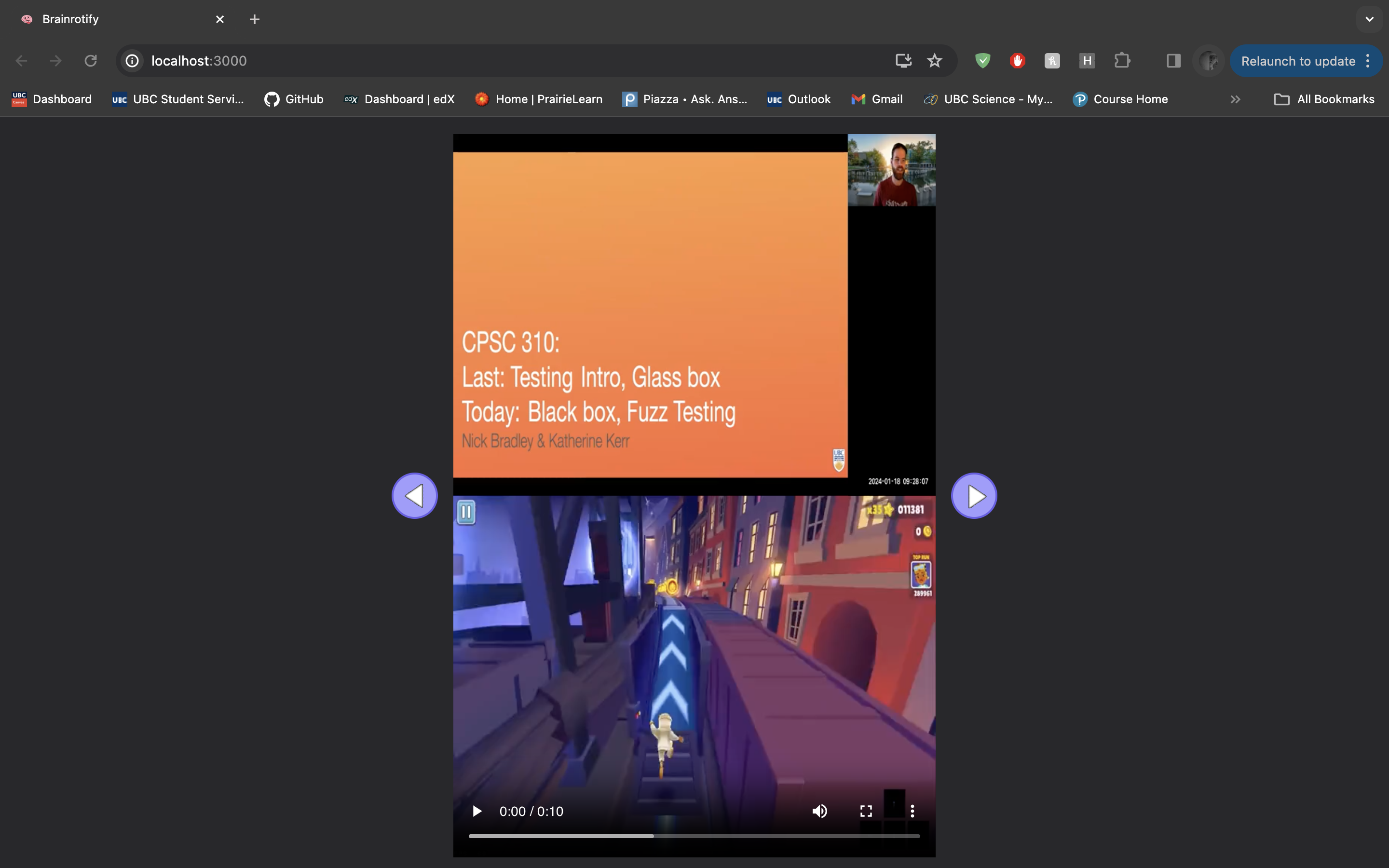Image resolution: width=1389 pixels, height=868 pixels.
Task: Open the tab search dropdown arrow
Action: point(1370,19)
